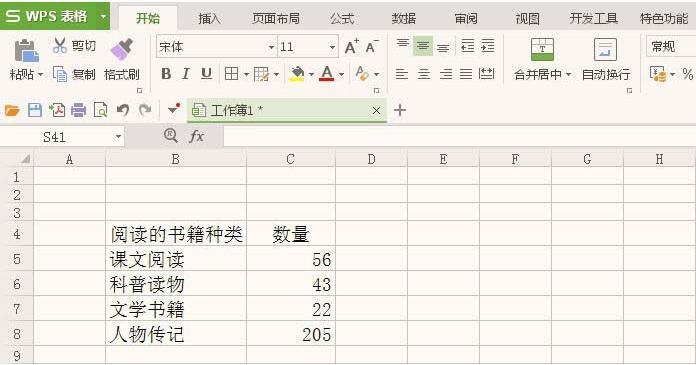Click the fx insert function icon
Viewport: 696px width, 365px height.
pos(196,136)
